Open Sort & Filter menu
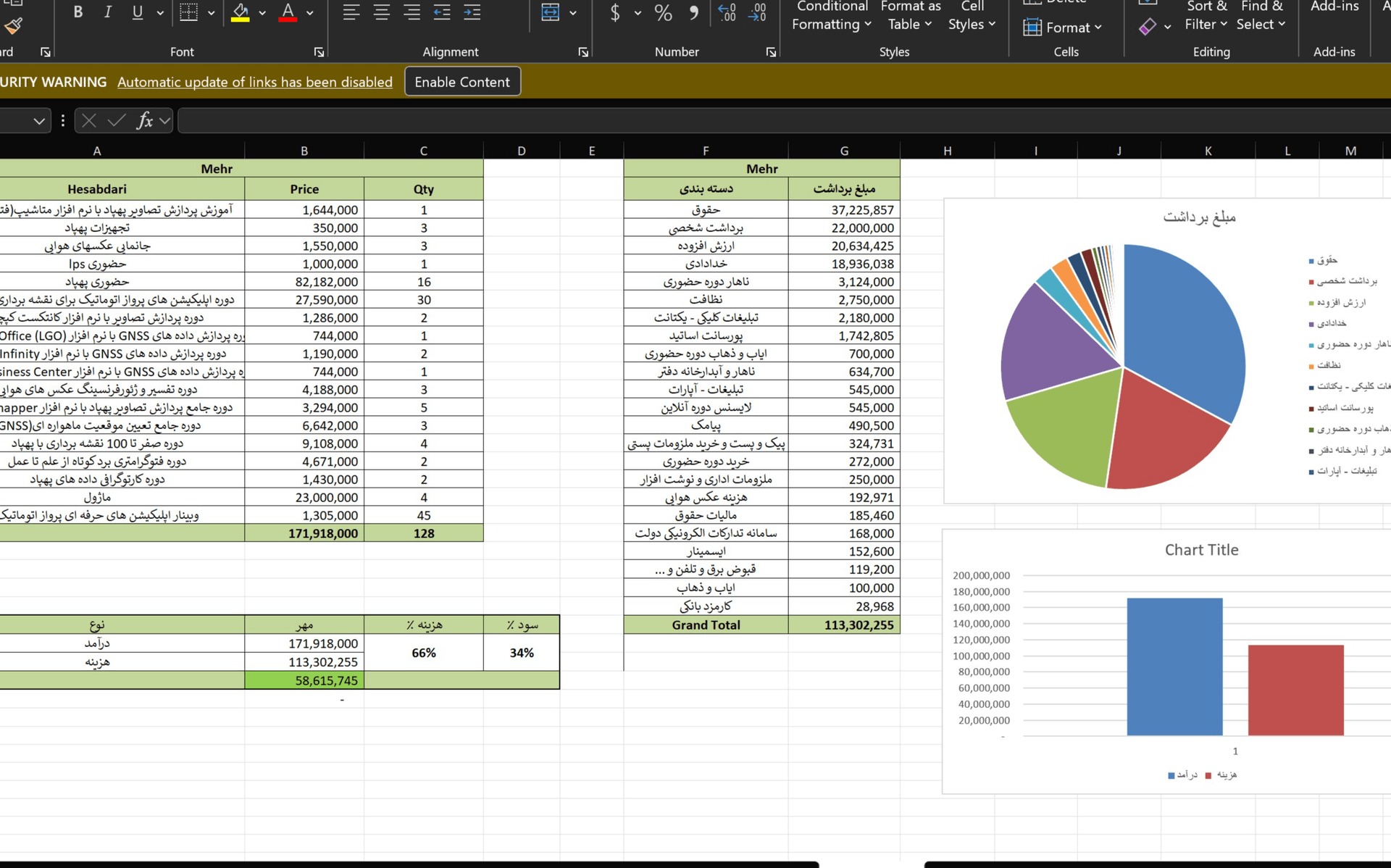This screenshot has height=868, width=1391. pyautogui.click(x=1206, y=15)
